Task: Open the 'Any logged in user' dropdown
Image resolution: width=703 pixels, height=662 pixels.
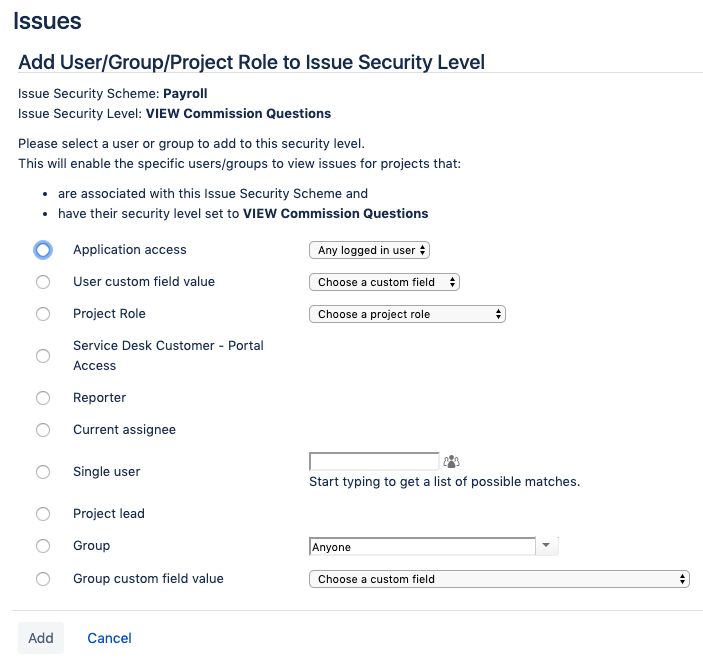Action: pyautogui.click(x=369, y=251)
